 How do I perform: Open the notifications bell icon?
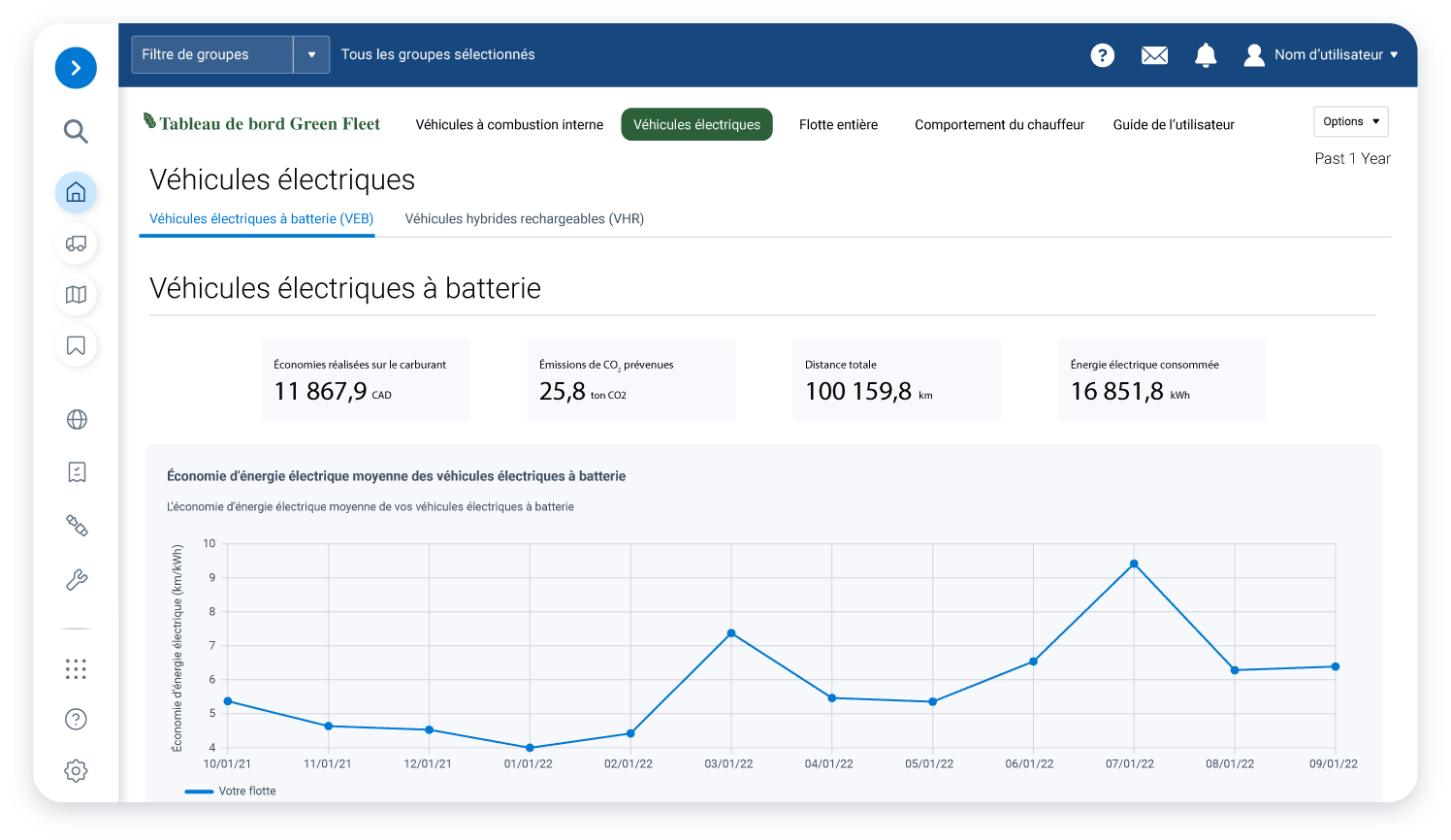pos(1206,55)
